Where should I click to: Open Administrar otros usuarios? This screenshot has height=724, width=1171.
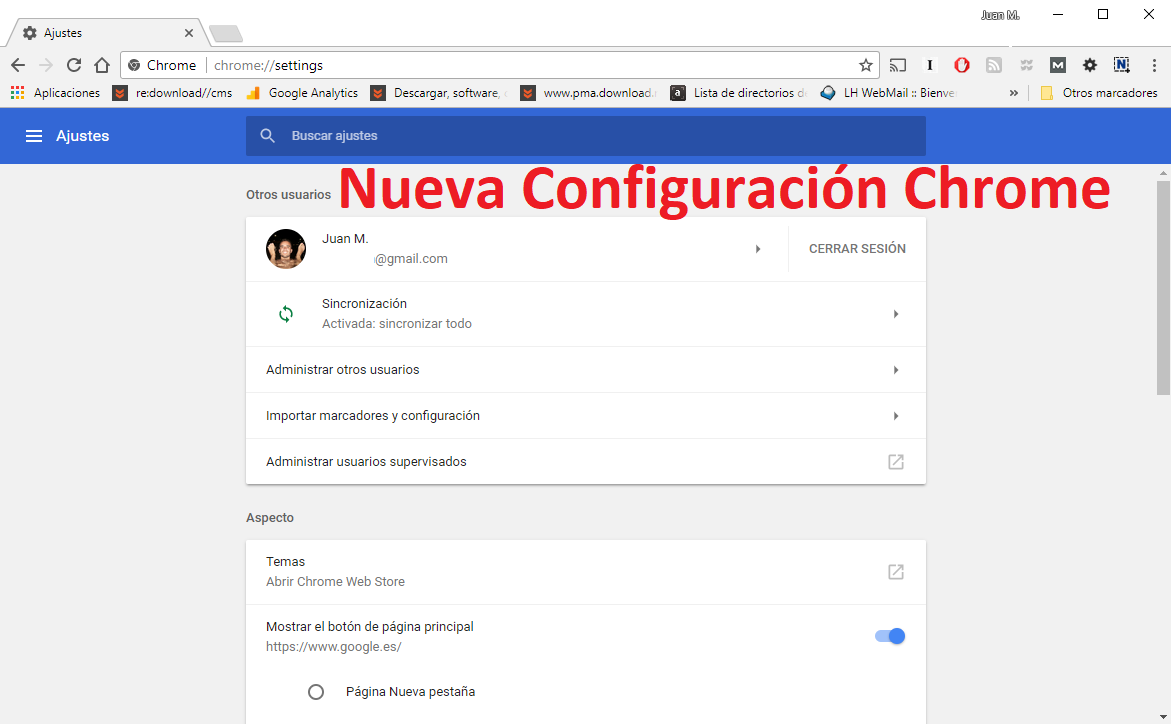coord(586,370)
